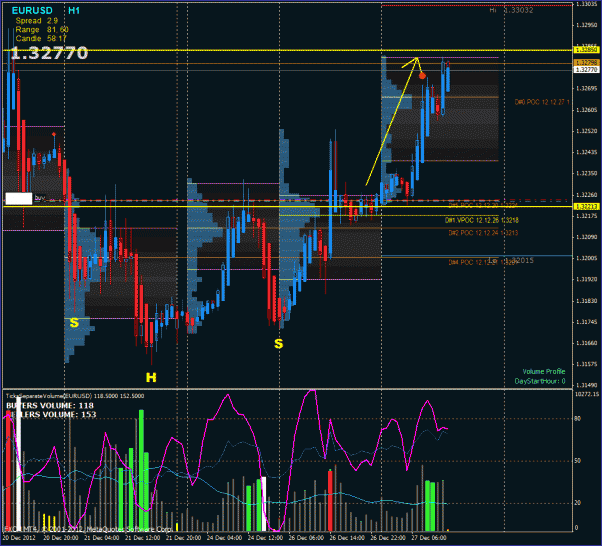Image resolution: width=602 pixels, height=546 pixels.
Task: Click the BUYERS VOLUME: 118 readout
Action: click(50, 405)
